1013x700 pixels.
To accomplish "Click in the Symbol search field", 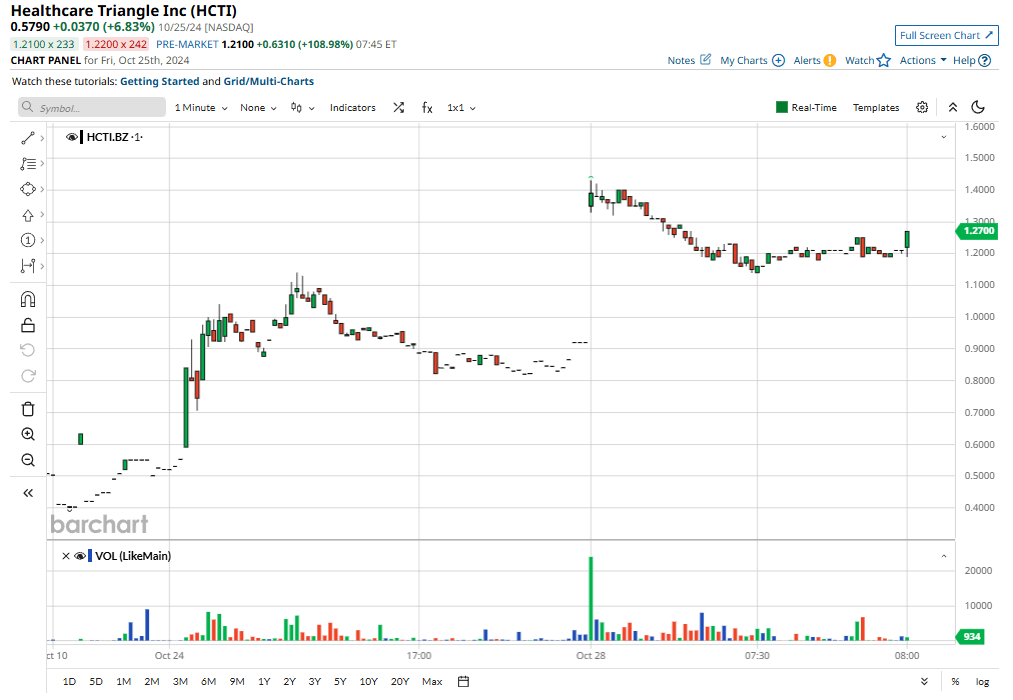I will 92,107.
